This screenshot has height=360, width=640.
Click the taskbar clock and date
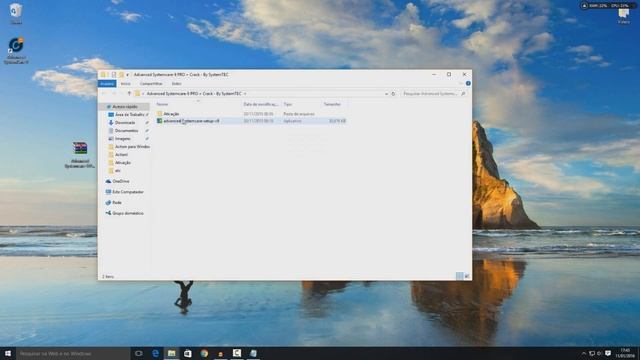pyautogui.click(x=625, y=353)
